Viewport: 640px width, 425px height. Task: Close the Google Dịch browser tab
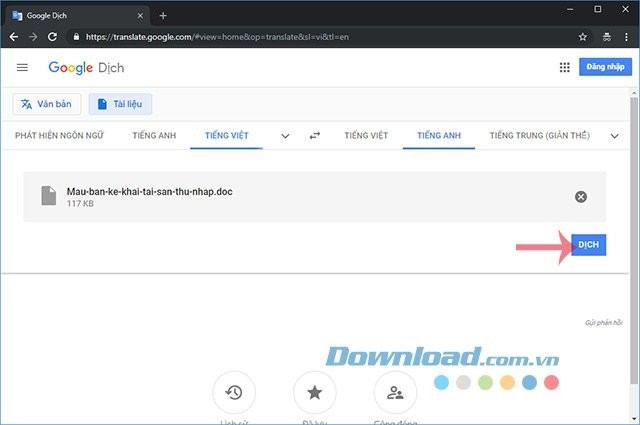click(x=140, y=16)
